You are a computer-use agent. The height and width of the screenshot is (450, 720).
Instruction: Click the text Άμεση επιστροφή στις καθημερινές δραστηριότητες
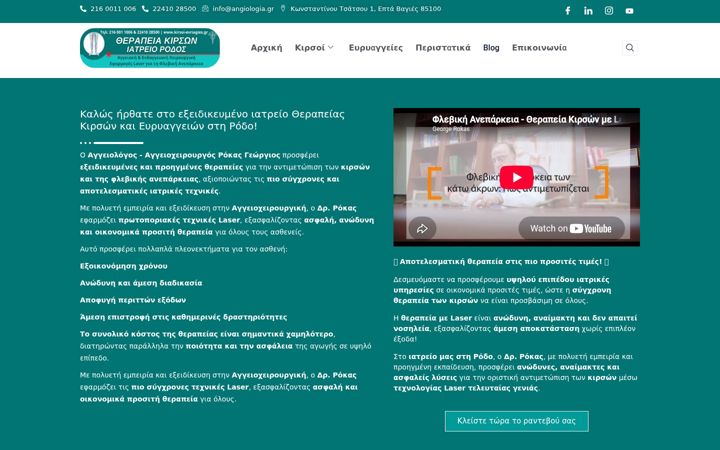coord(183,317)
